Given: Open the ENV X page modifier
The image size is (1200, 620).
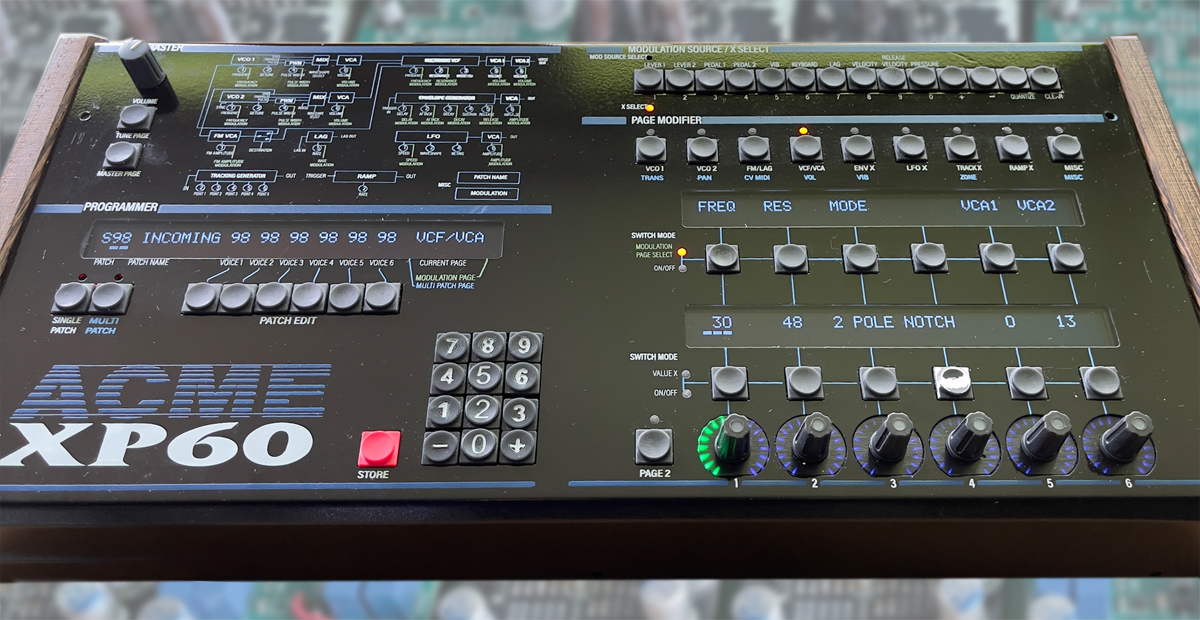Looking at the screenshot, I should [x=858, y=149].
